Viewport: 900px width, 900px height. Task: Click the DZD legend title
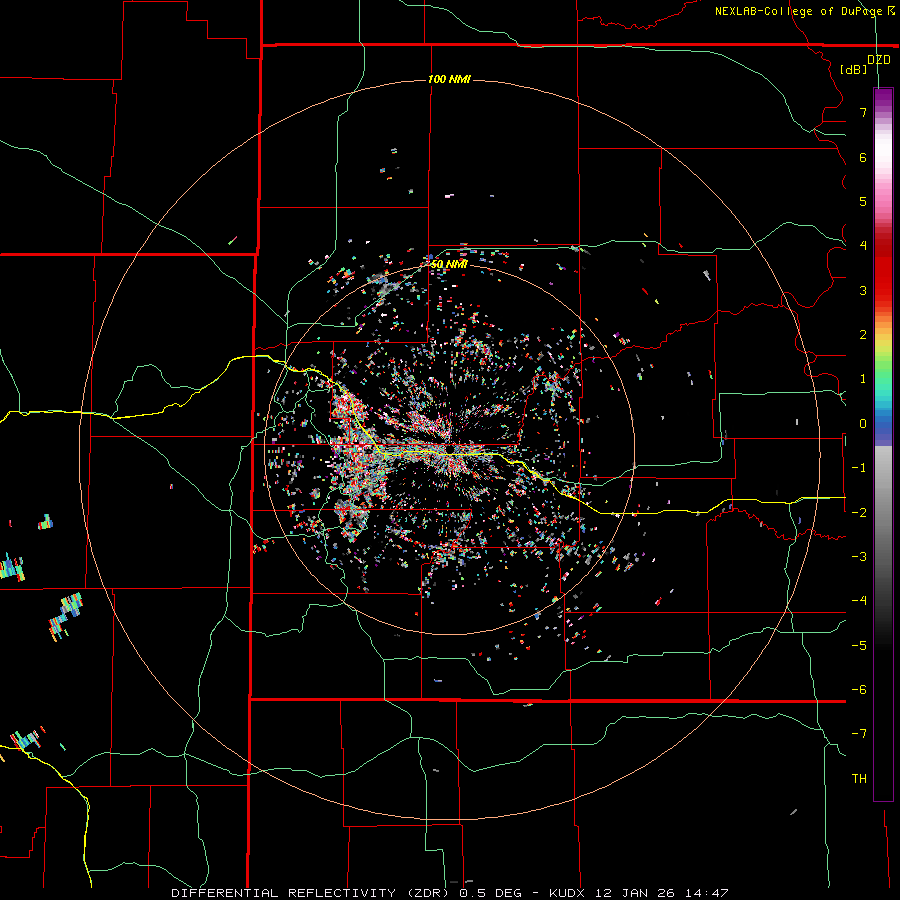point(879,60)
